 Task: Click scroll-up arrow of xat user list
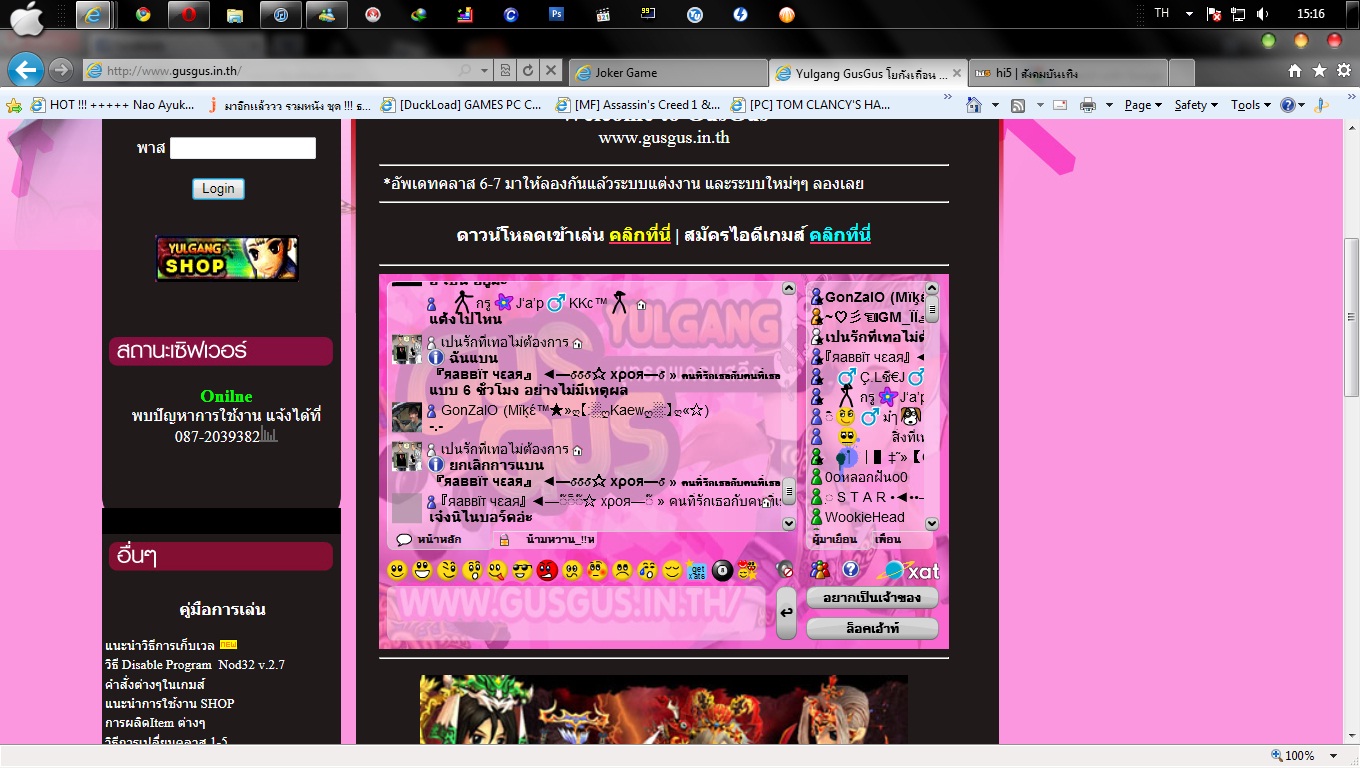[932, 289]
